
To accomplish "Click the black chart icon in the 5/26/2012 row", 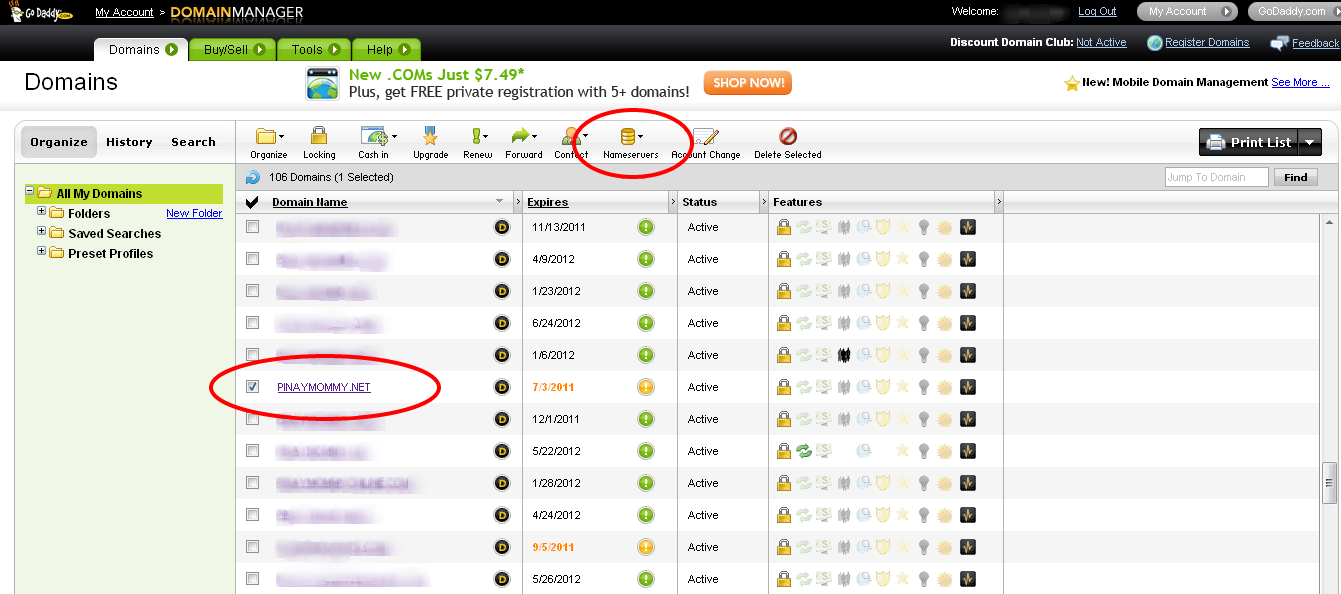I will [968, 579].
